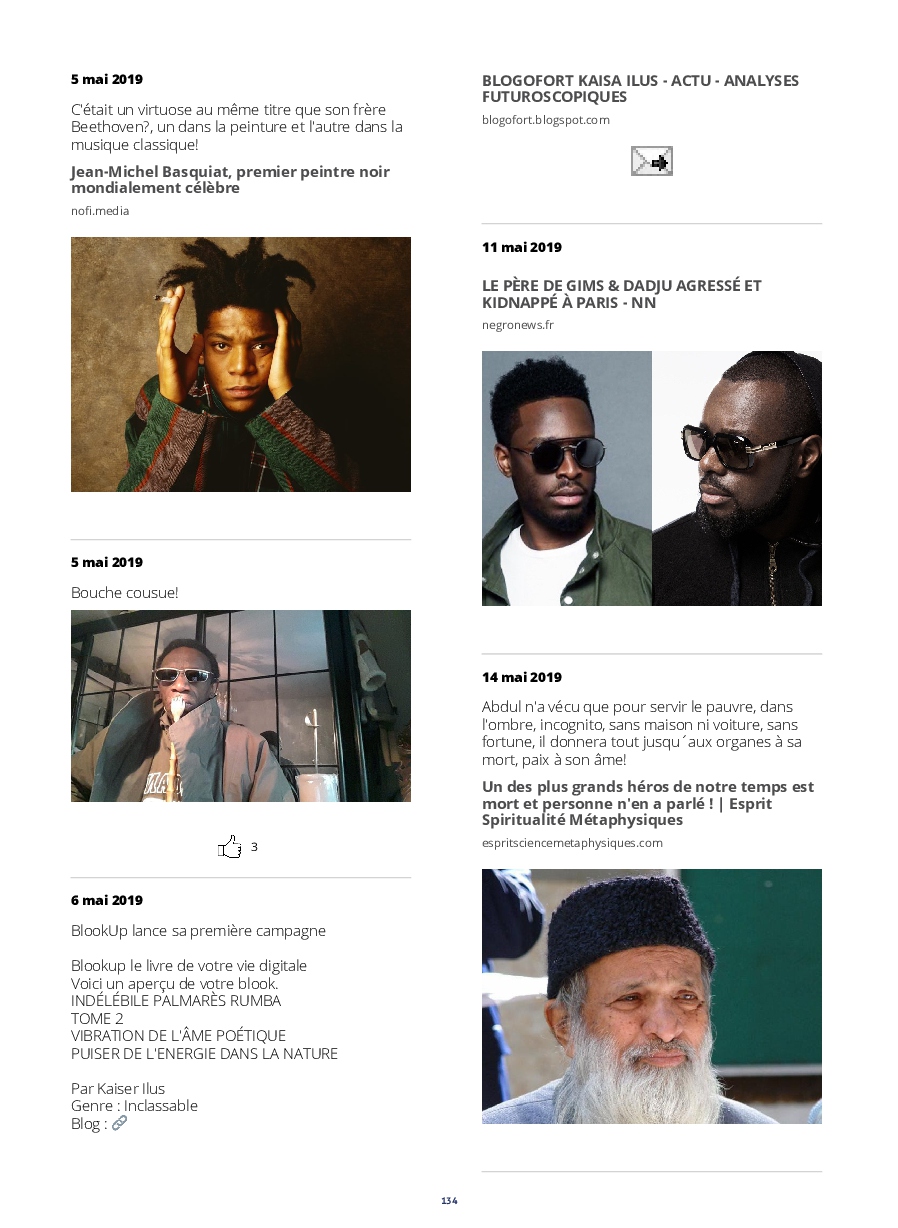Visit espritsciencemetaphysiques.com link
The height and width of the screenshot is (1228, 898).
(x=572, y=843)
